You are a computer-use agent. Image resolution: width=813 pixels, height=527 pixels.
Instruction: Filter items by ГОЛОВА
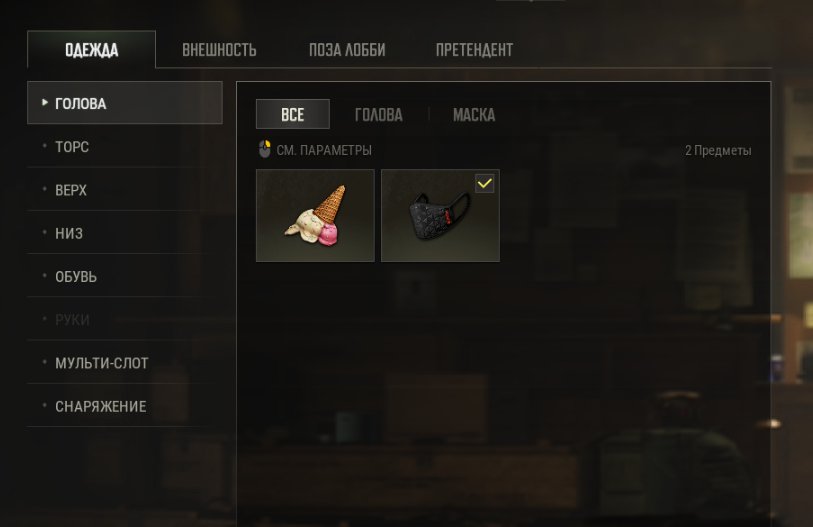click(x=379, y=115)
